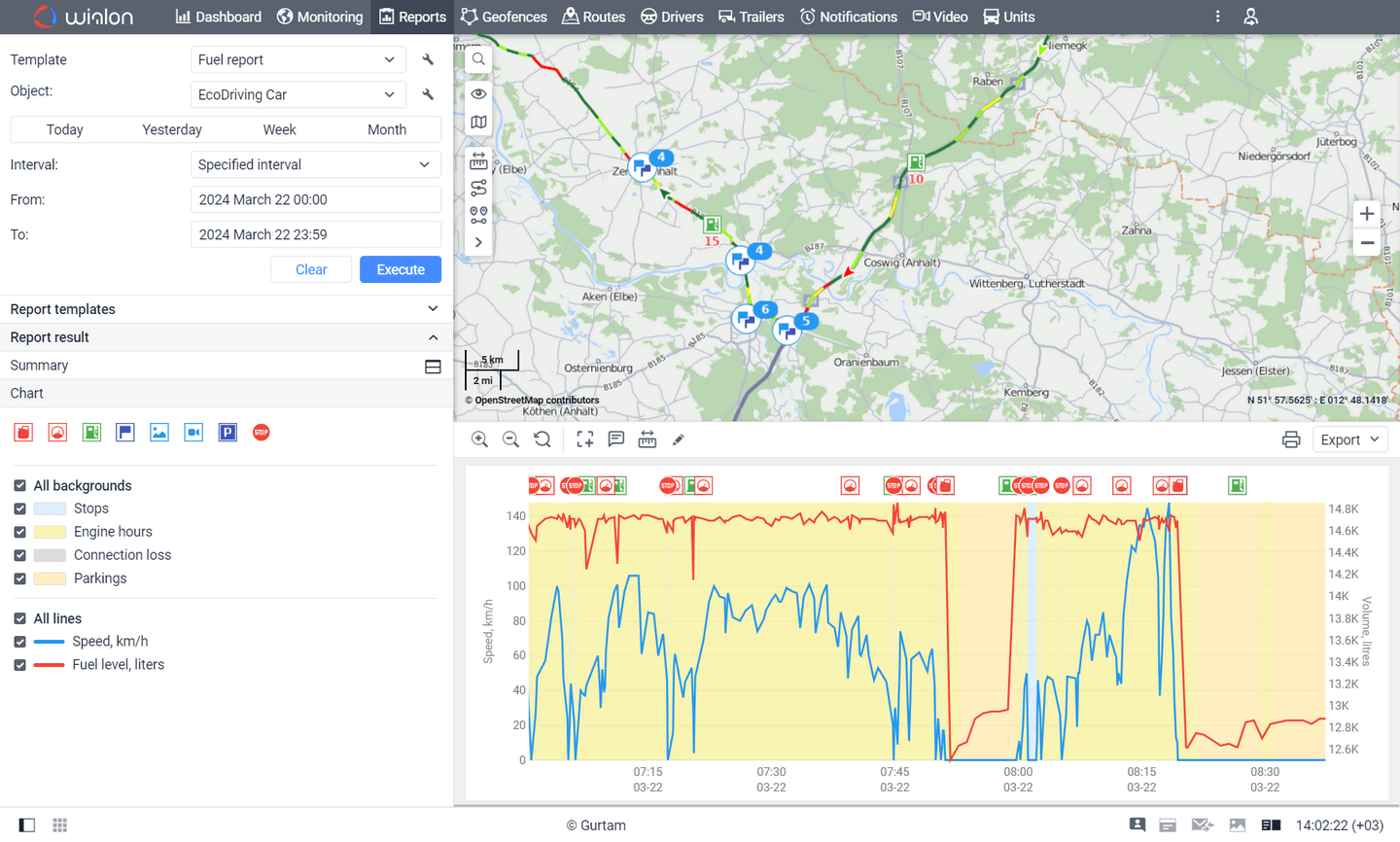
Task: Open the Interval dropdown set to Specified interval
Action: [315, 164]
